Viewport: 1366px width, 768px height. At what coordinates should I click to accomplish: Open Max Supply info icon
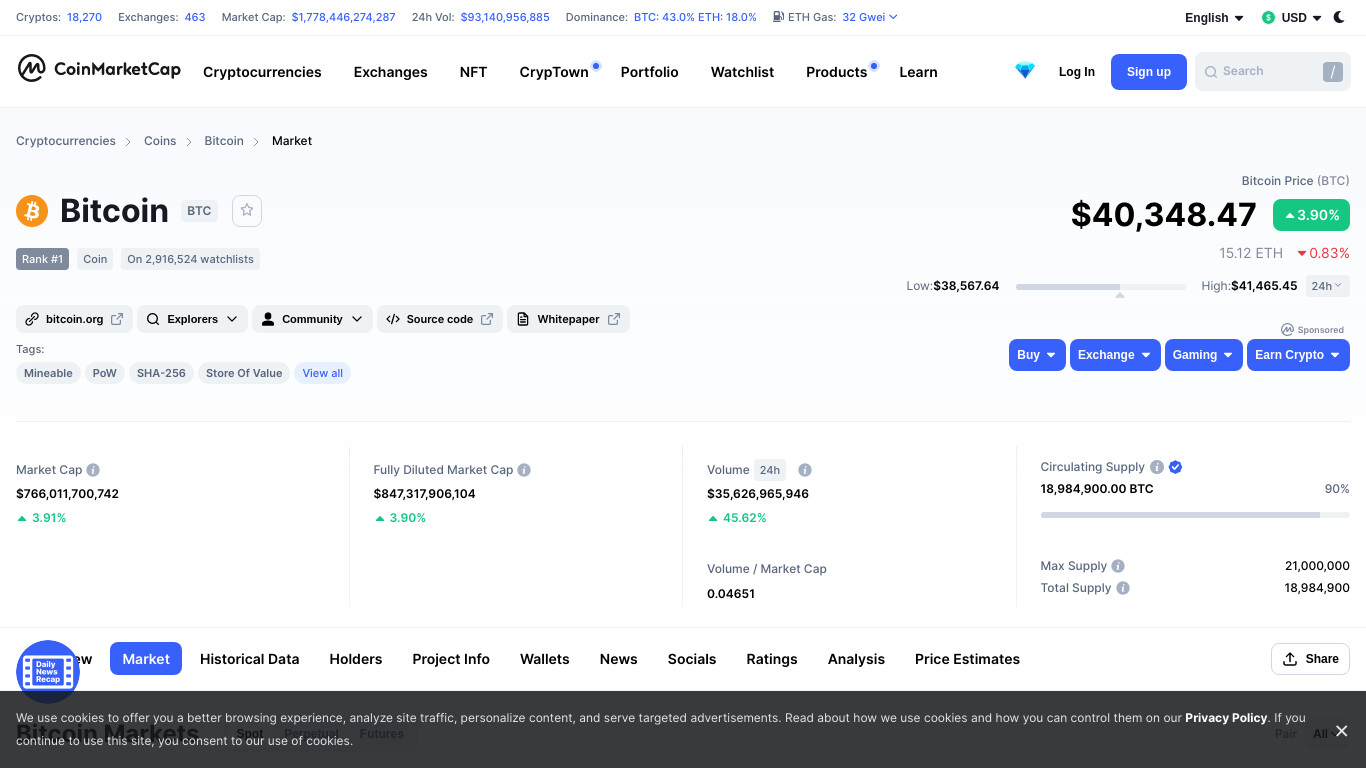point(1118,566)
